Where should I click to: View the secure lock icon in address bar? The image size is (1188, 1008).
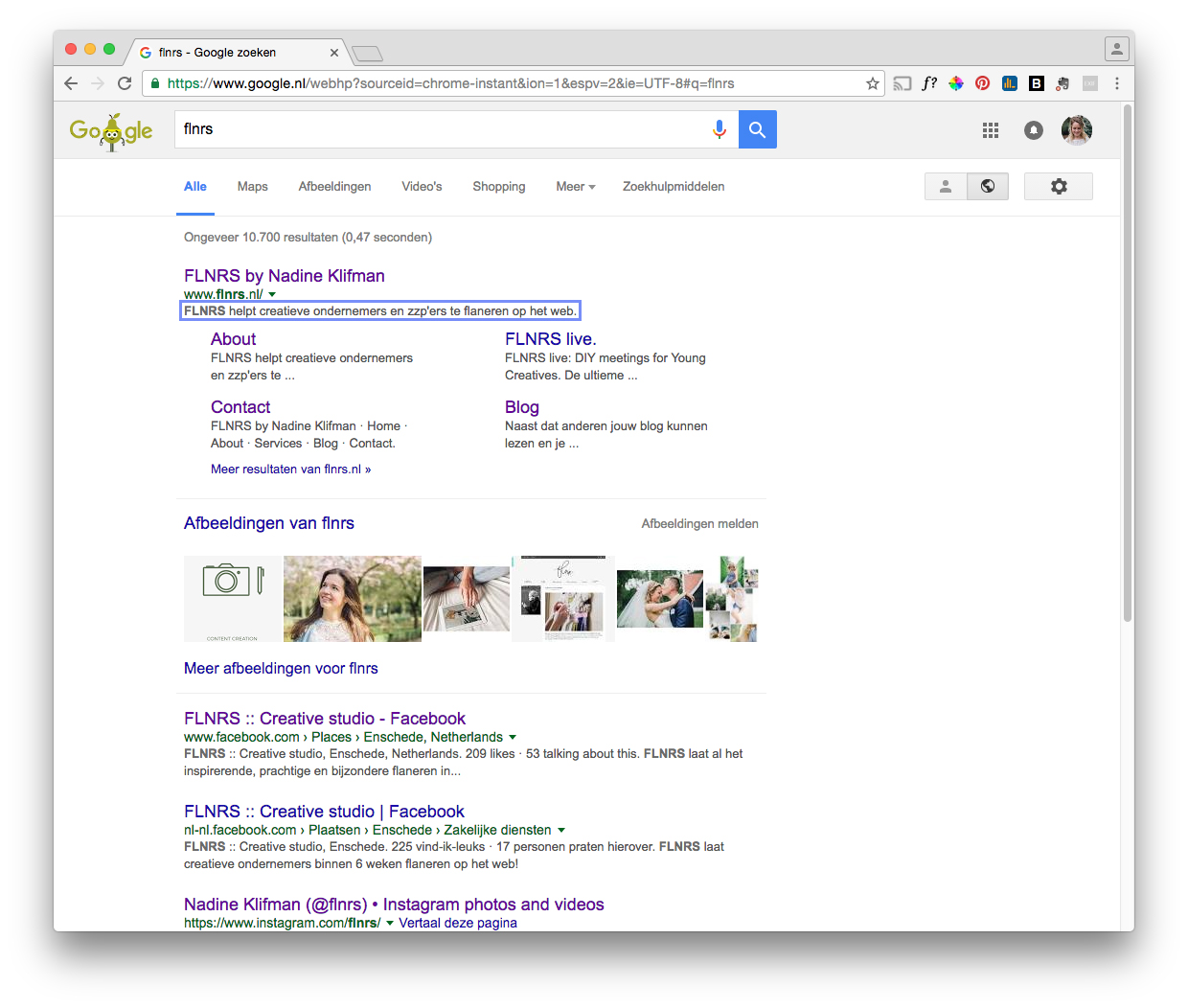point(155,83)
